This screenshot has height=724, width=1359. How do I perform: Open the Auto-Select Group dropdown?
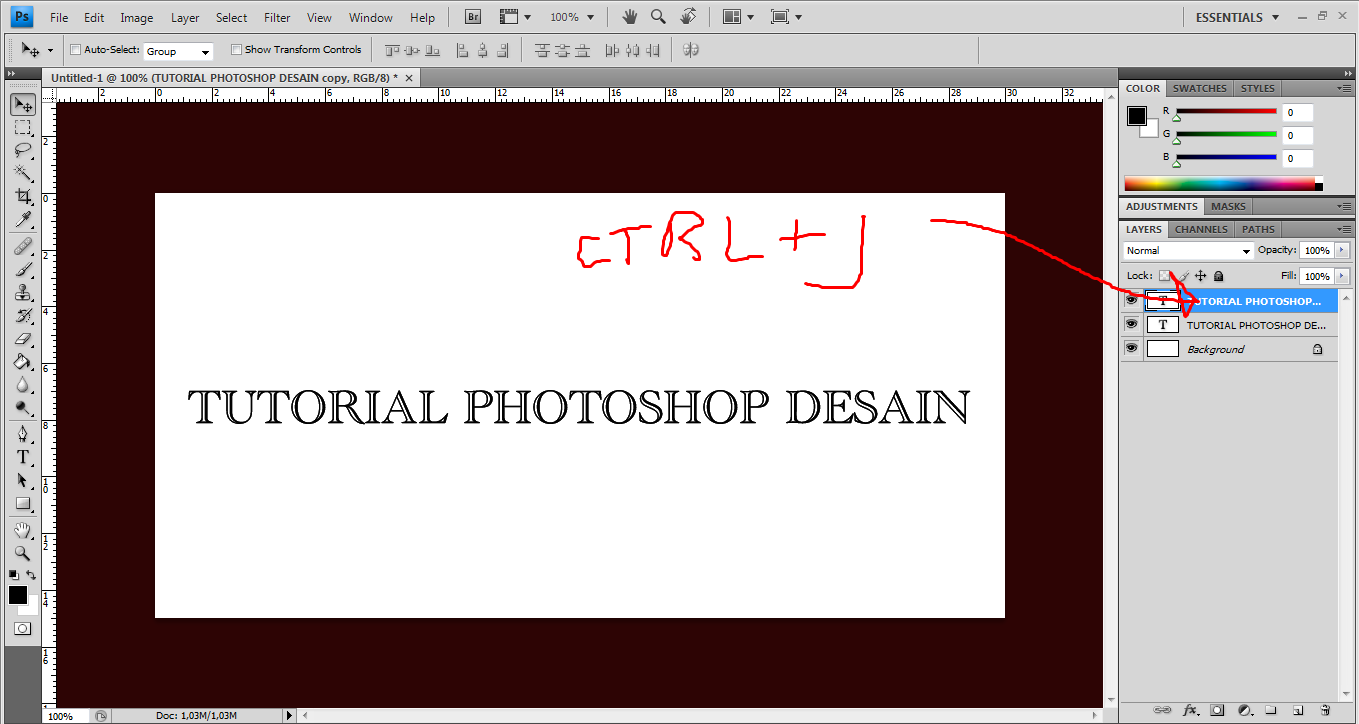178,51
